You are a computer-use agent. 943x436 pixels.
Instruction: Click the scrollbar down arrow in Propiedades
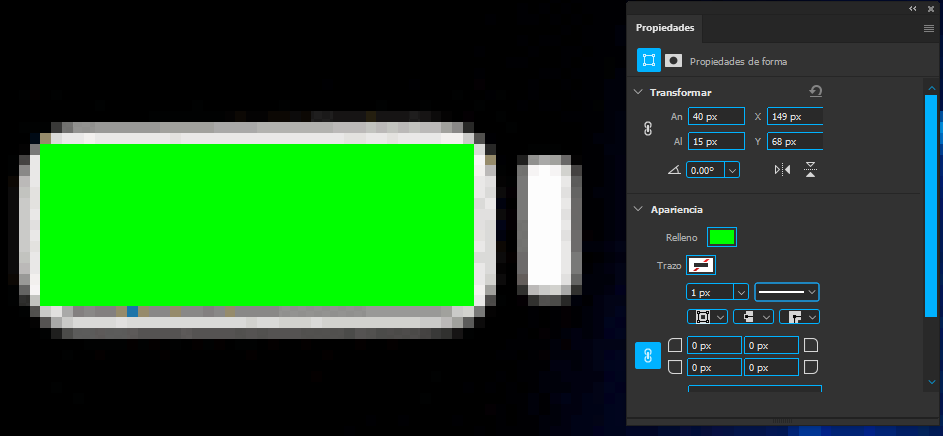click(x=932, y=381)
